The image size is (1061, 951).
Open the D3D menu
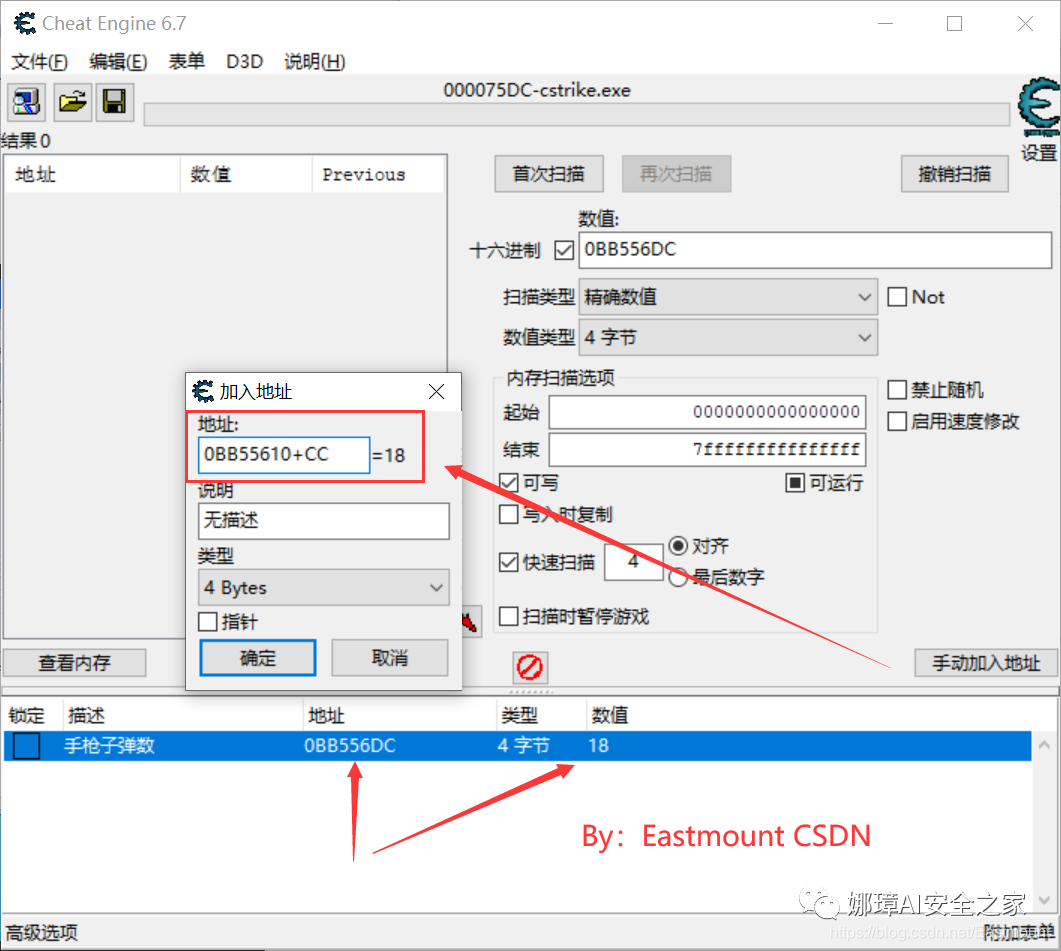[x=244, y=62]
